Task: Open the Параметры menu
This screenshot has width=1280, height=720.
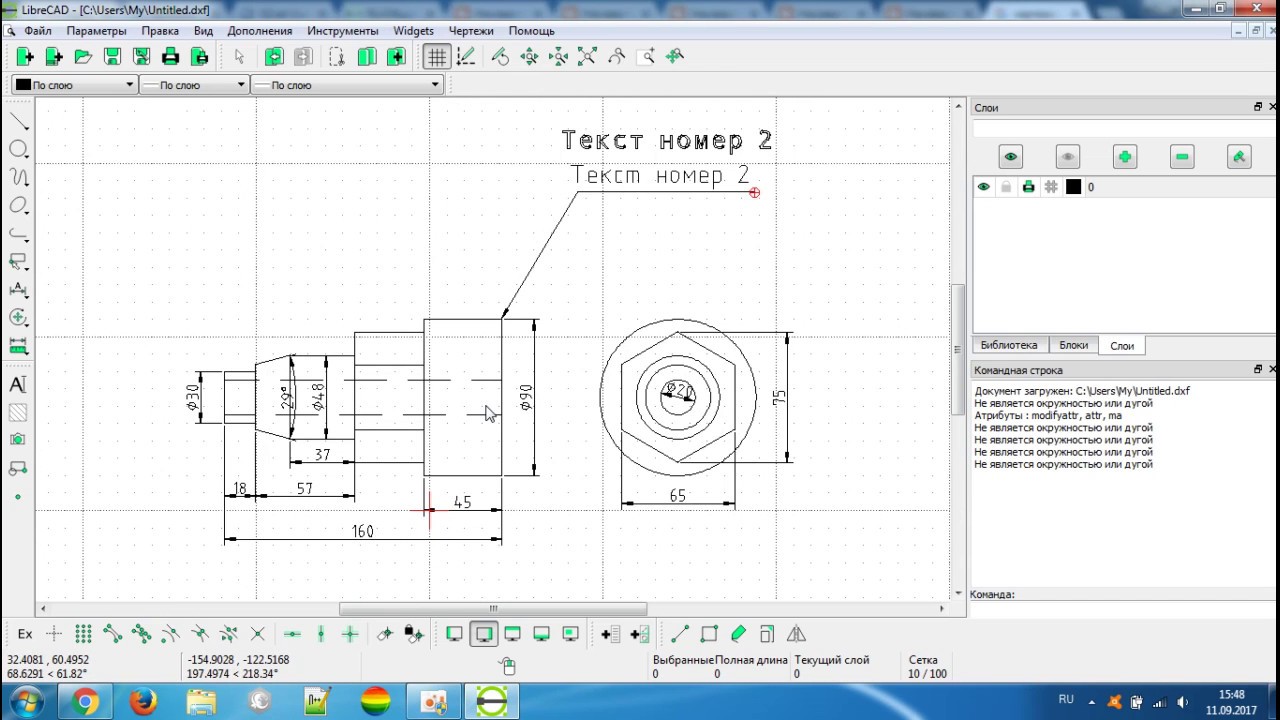Action: pos(97,31)
